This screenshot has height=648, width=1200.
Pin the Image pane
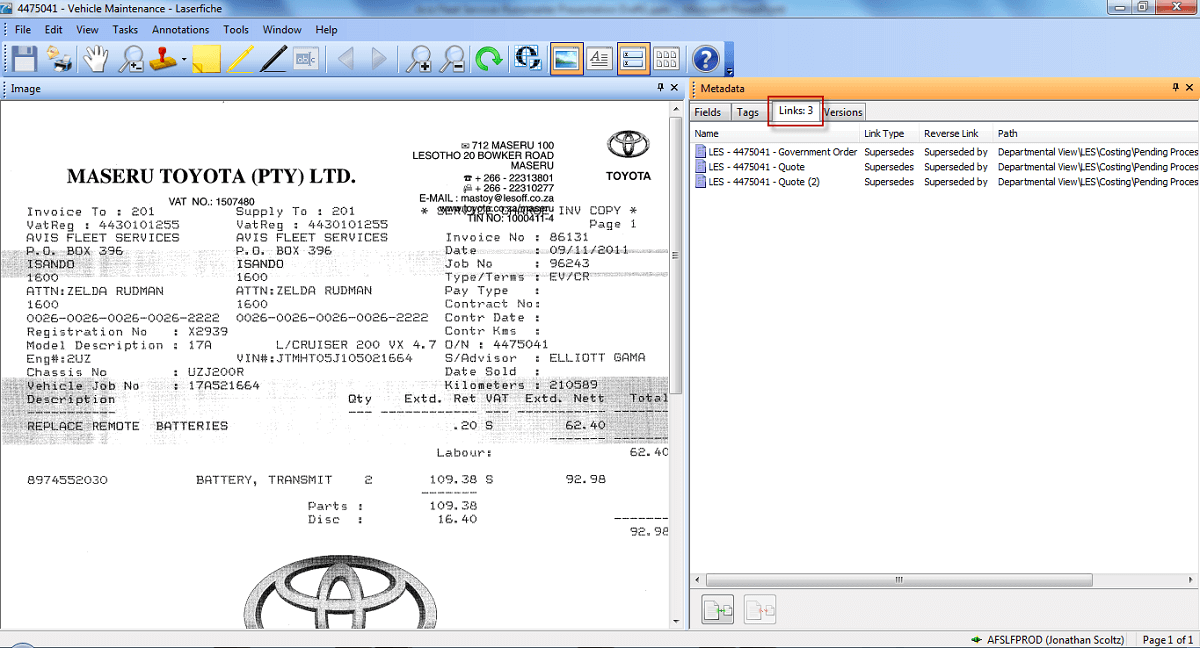[660, 88]
